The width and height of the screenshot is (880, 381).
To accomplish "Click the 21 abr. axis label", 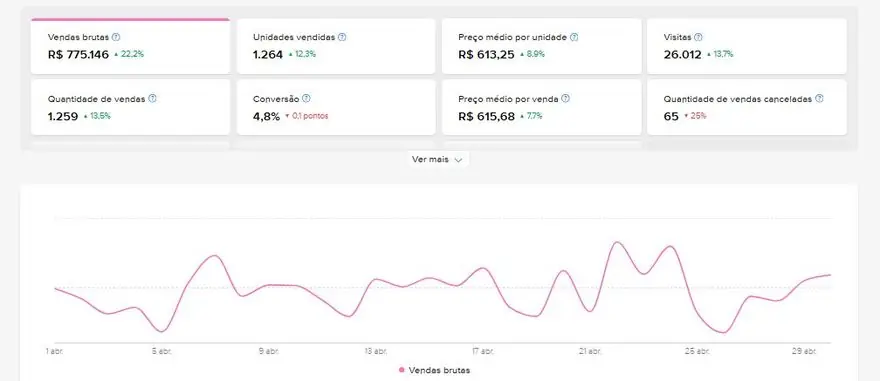I will [x=590, y=351].
